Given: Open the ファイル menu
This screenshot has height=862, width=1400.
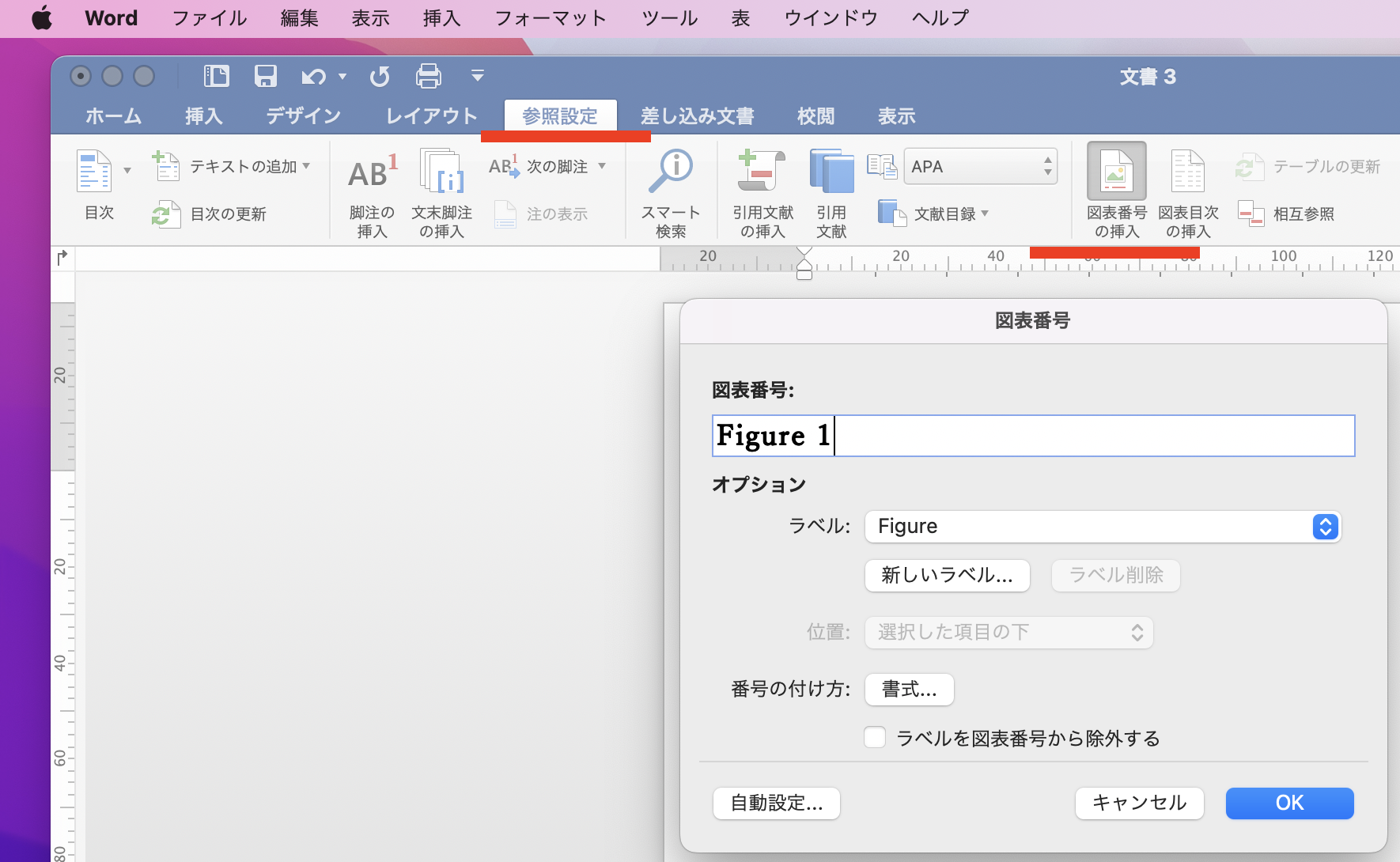Looking at the screenshot, I should click(x=210, y=17).
